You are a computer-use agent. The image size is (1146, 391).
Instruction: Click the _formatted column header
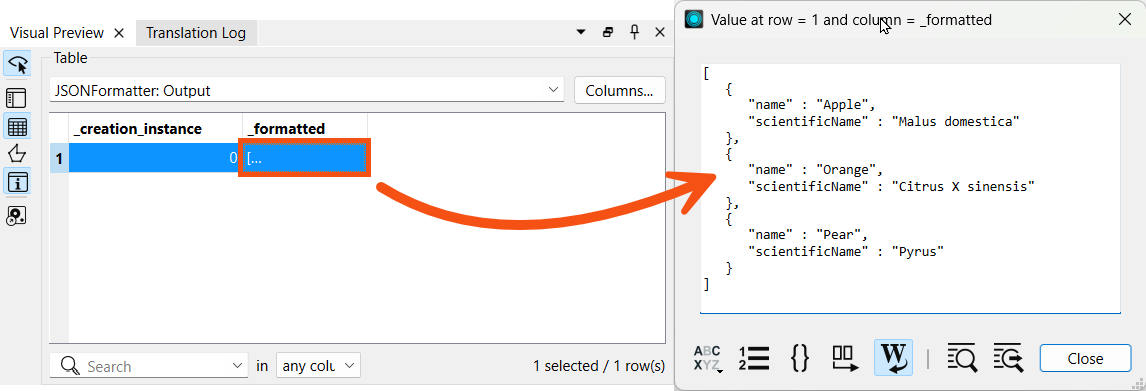click(305, 129)
